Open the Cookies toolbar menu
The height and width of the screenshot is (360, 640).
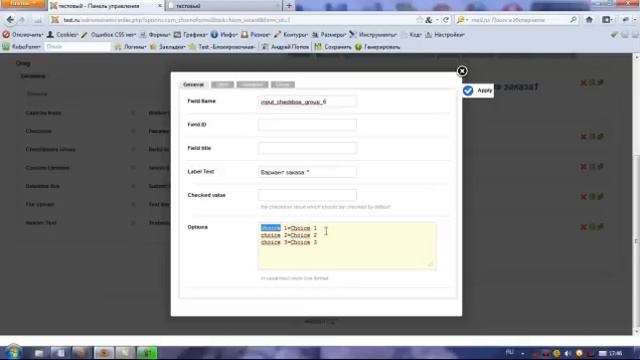click(62, 35)
